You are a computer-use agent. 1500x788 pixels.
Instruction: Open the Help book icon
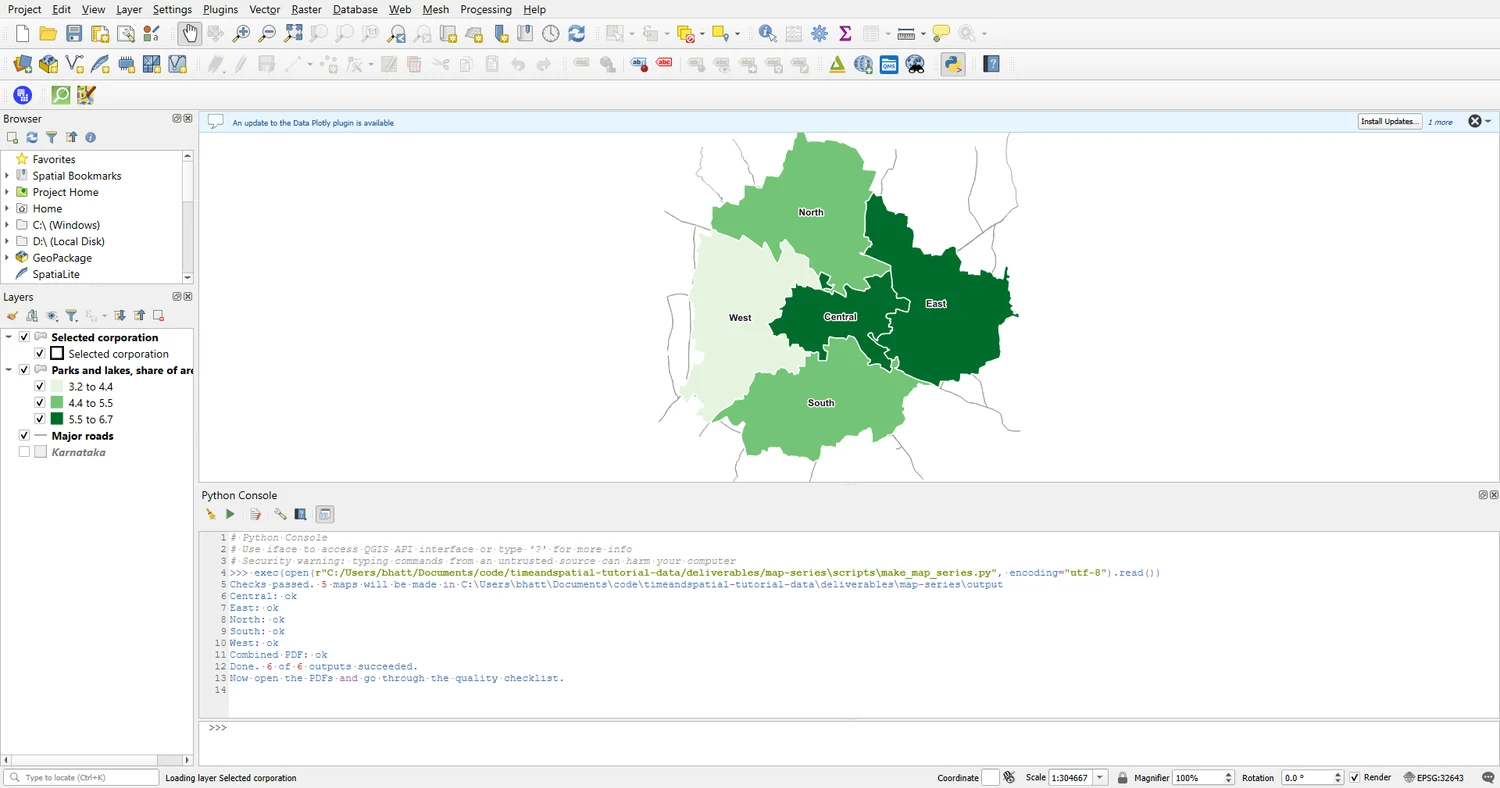991,65
